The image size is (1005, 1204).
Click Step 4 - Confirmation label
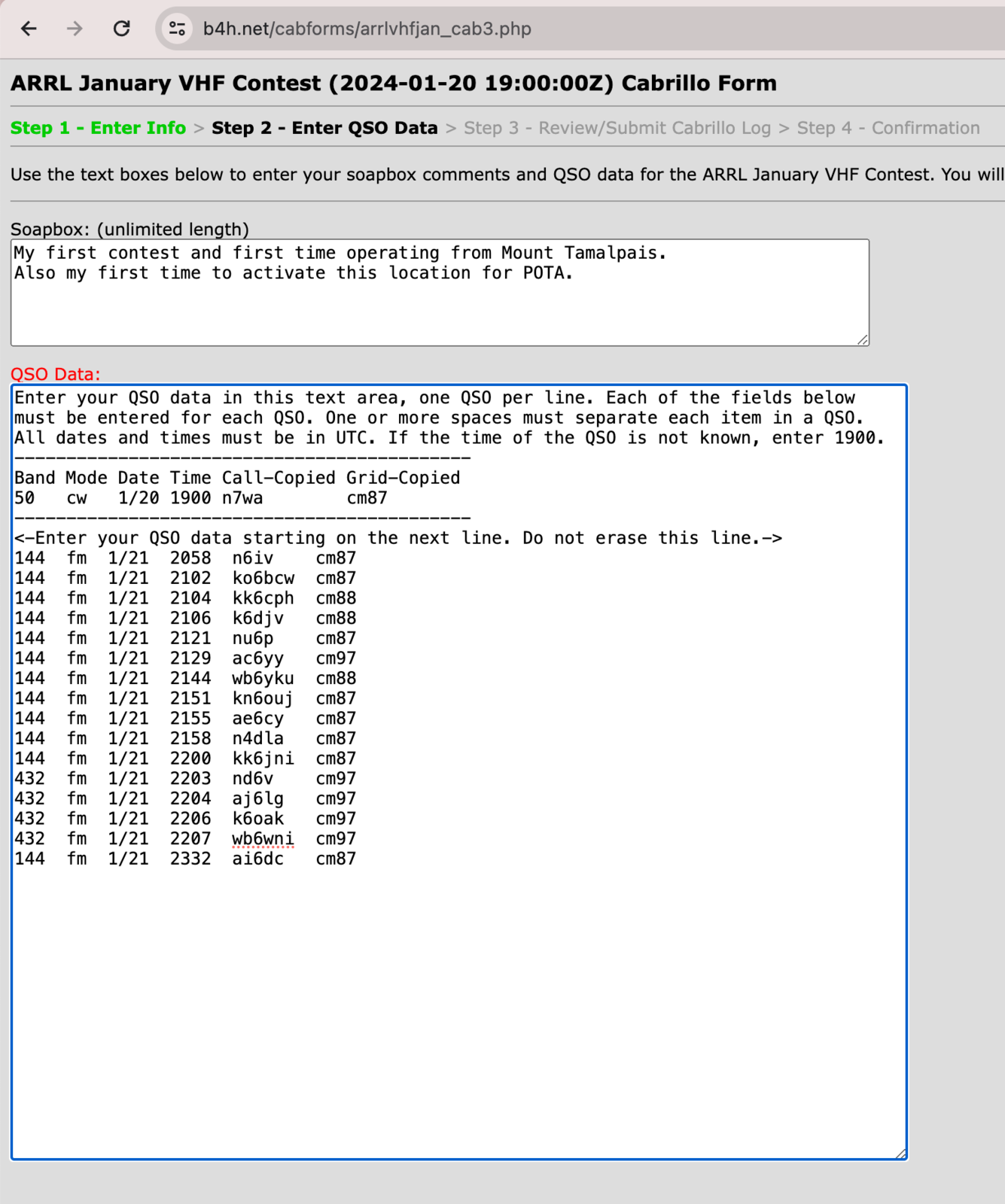coord(888,128)
